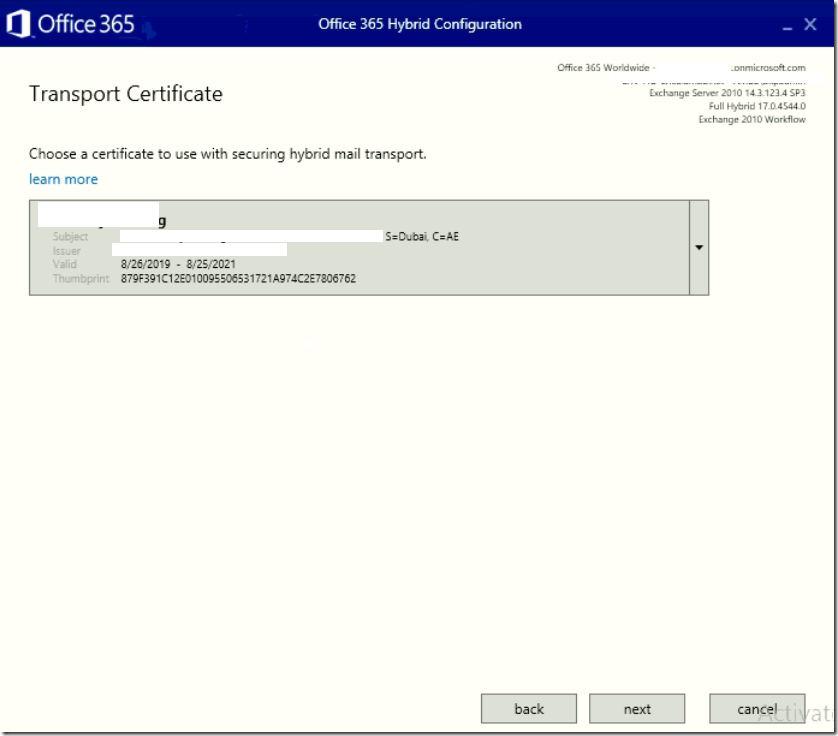Expand the certificate selection dropdown arrow

(x=699, y=247)
